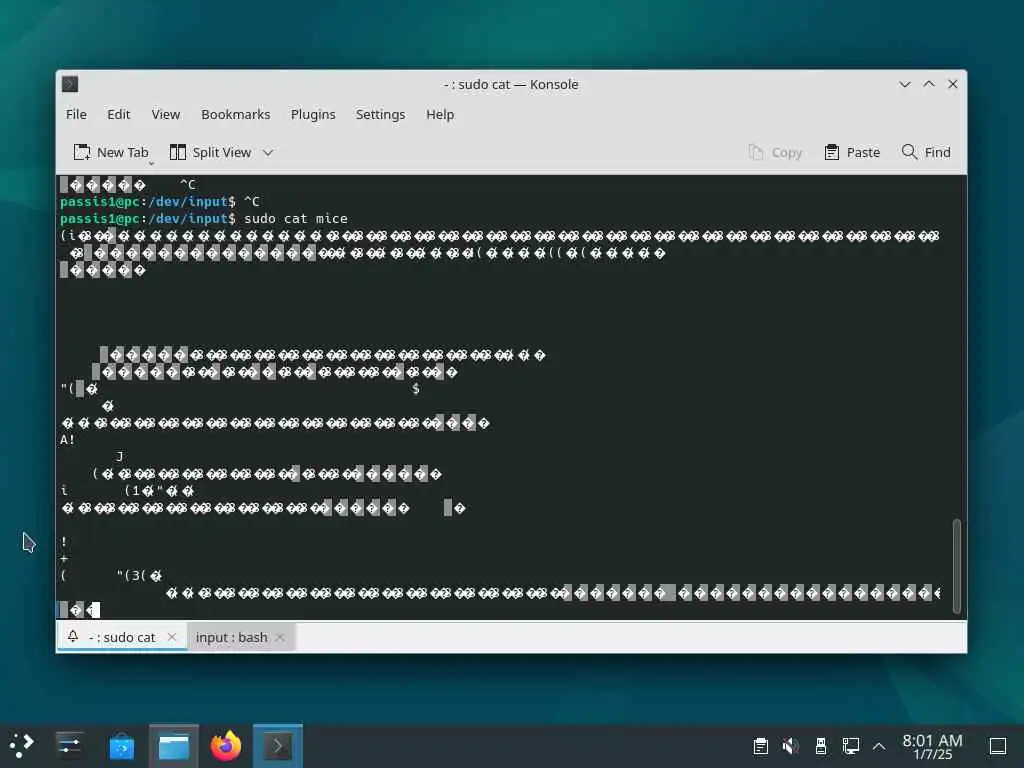This screenshot has height=768, width=1024.
Task: Click the Paste toolbar button
Action: pos(852,152)
